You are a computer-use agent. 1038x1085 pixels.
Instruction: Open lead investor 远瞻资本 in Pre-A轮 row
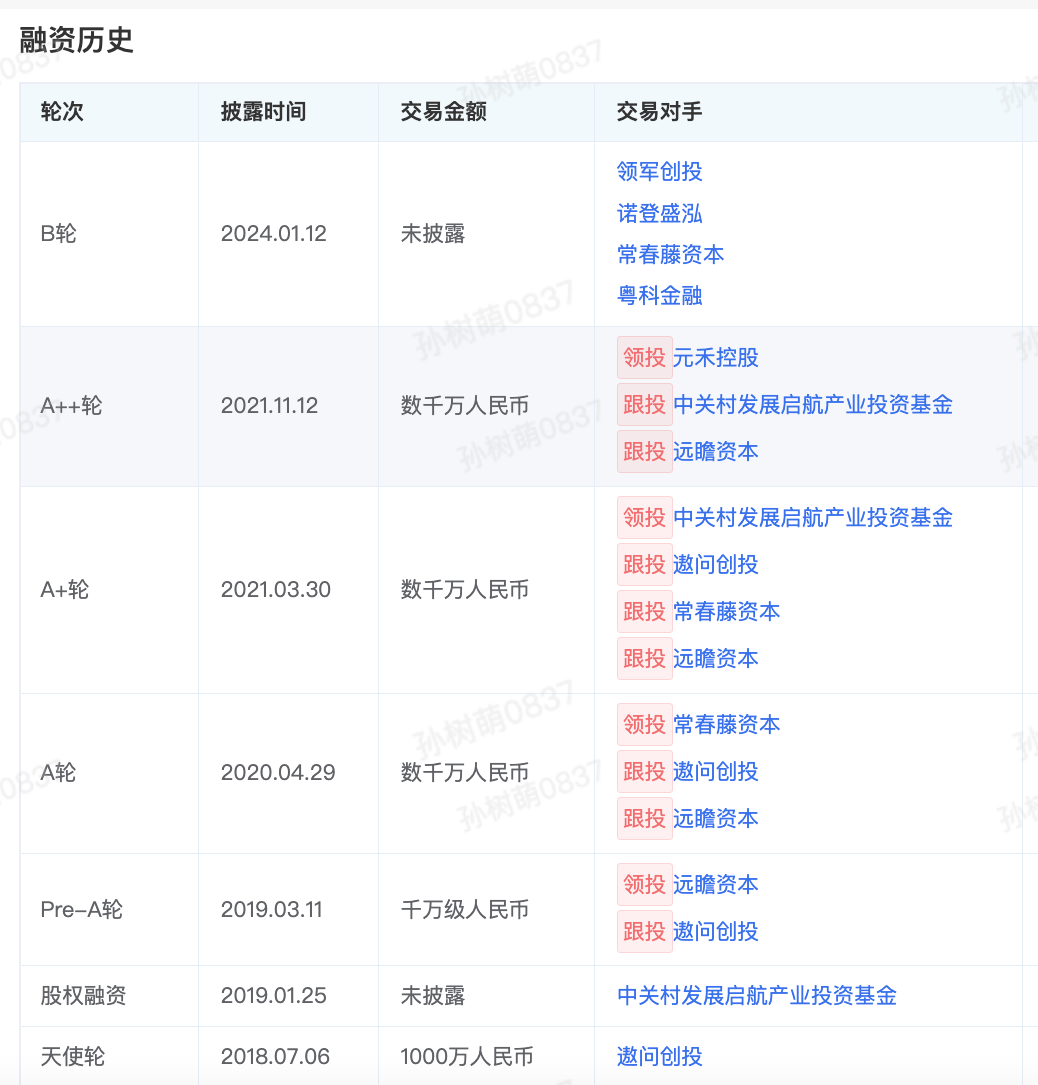716,884
